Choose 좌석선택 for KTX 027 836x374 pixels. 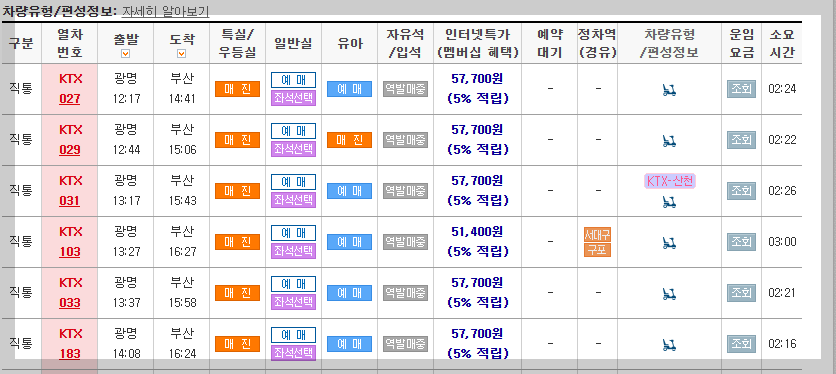(293, 98)
